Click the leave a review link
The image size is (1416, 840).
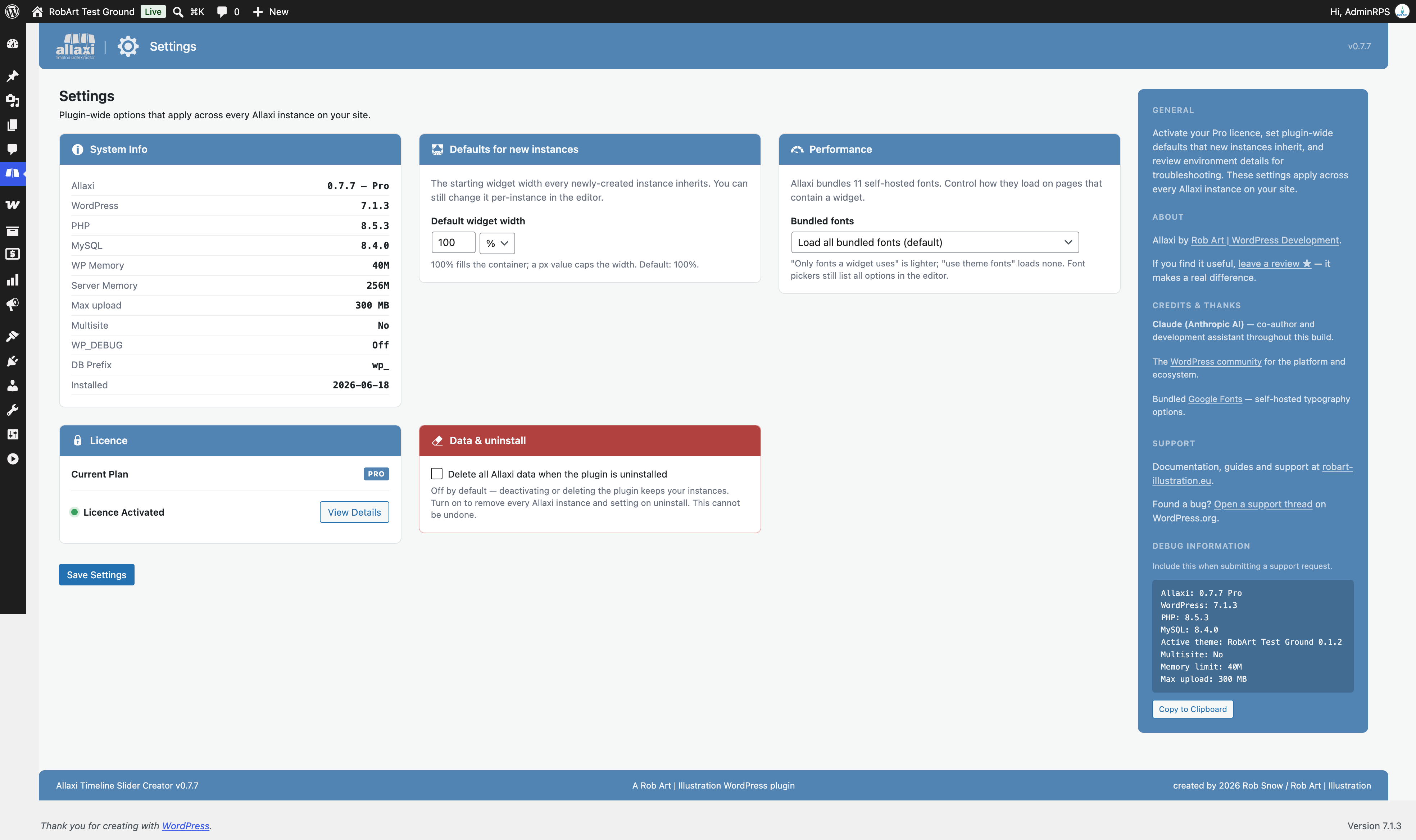(x=1275, y=264)
